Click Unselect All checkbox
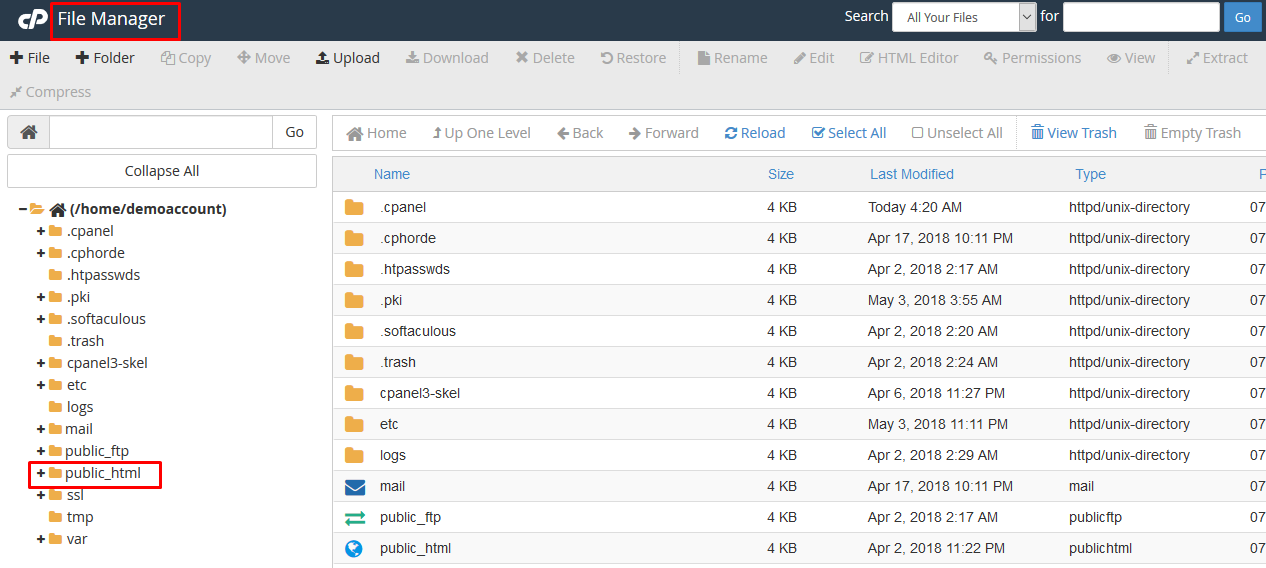The height and width of the screenshot is (568, 1266). [x=917, y=133]
